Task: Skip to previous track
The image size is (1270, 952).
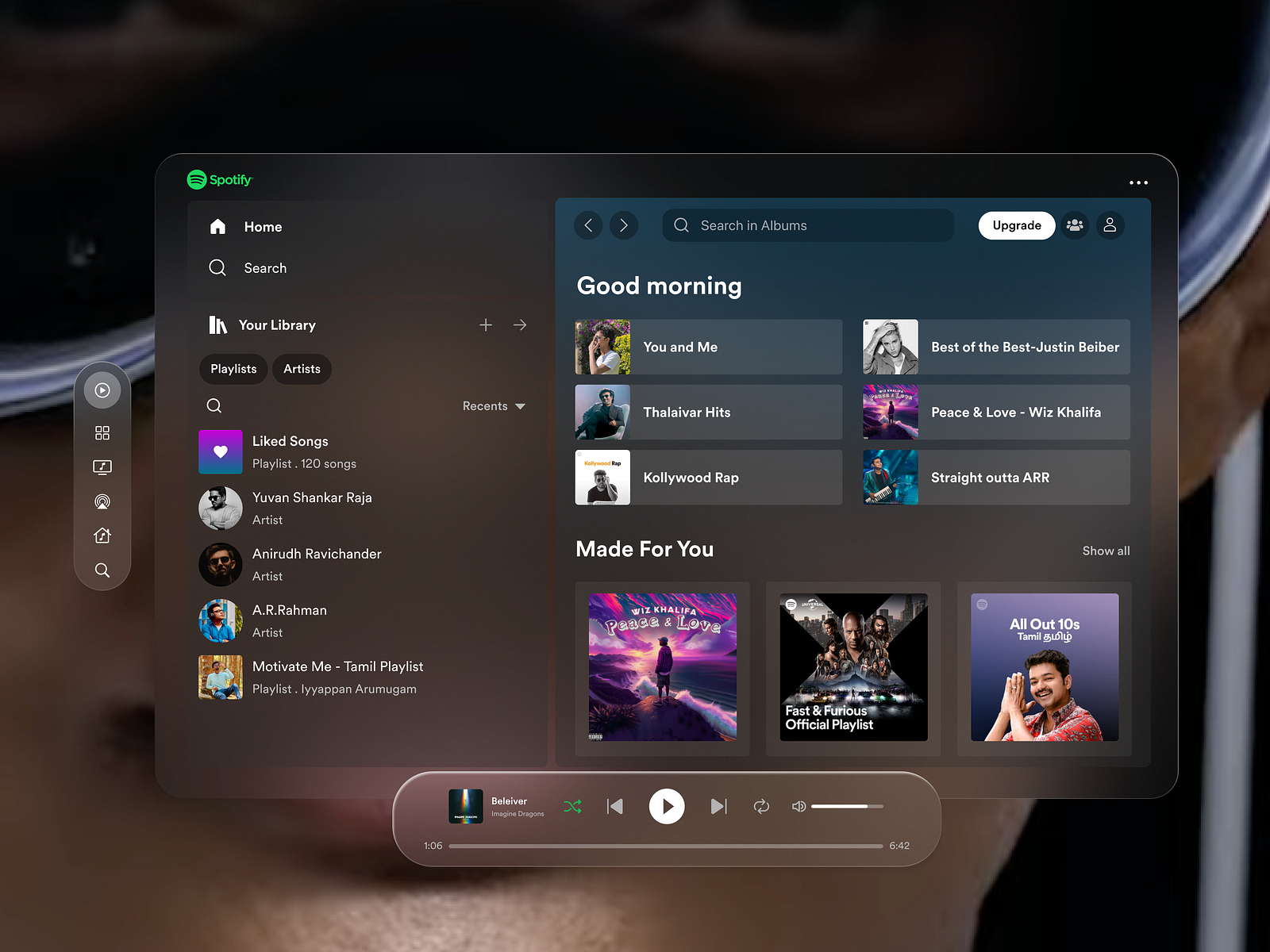Action: 615,807
